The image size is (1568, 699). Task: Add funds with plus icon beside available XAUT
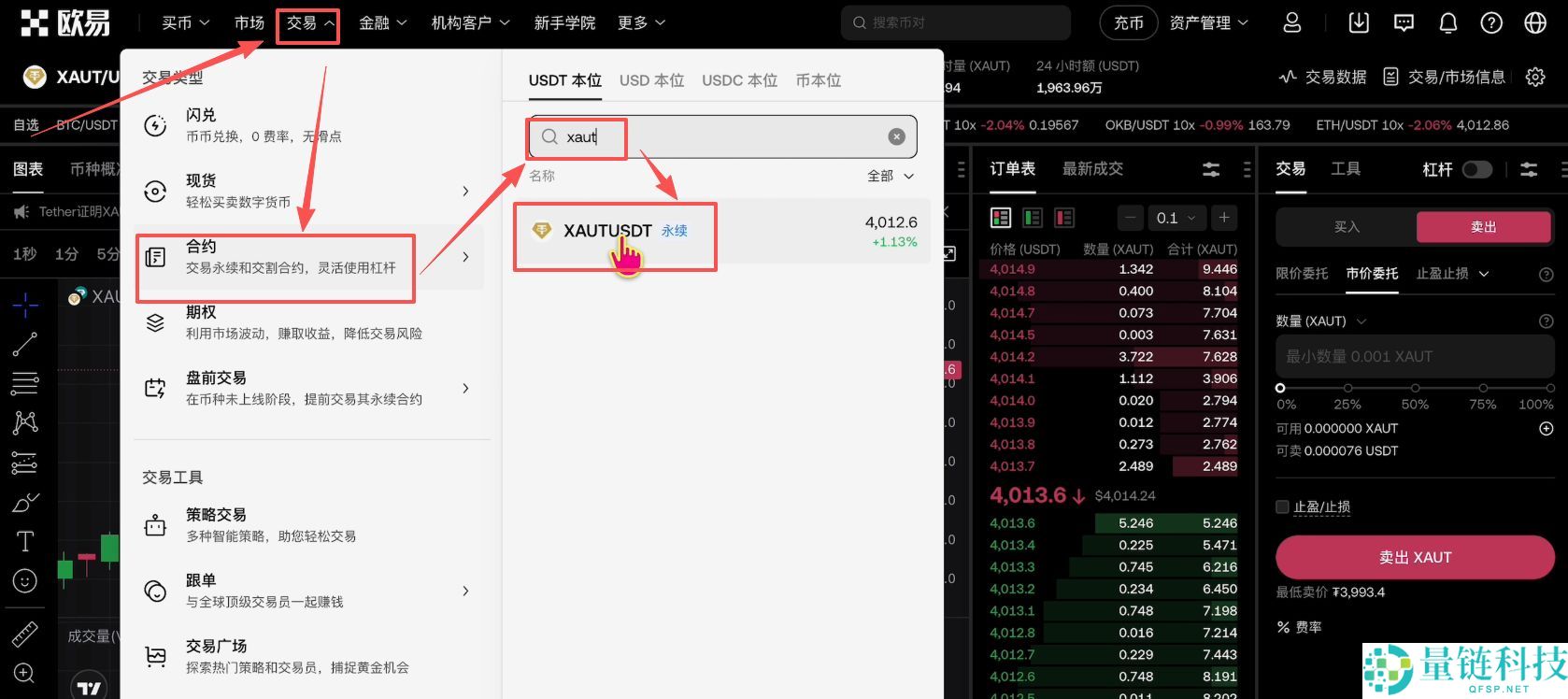[x=1547, y=428]
